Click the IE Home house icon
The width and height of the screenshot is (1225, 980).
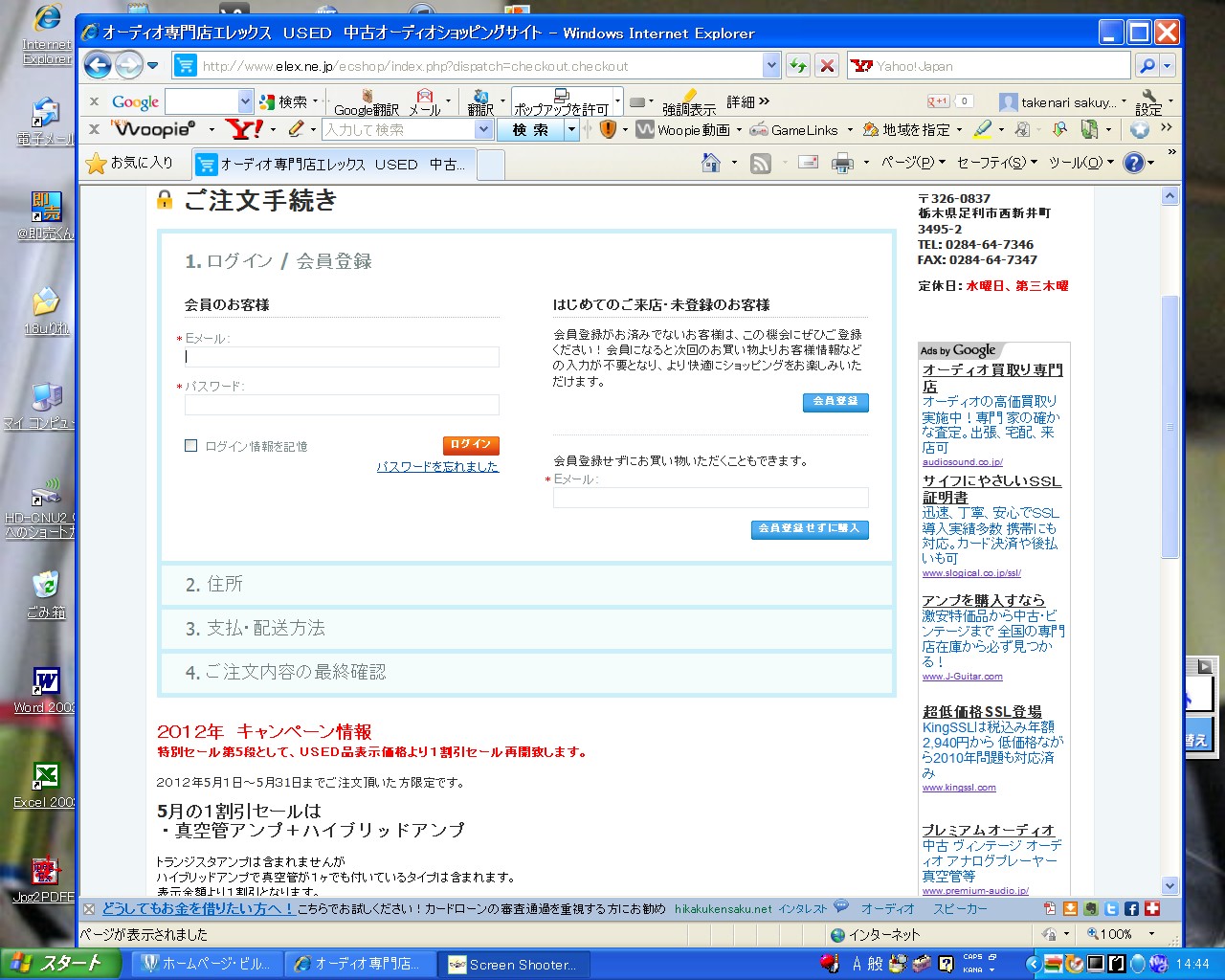(711, 163)
